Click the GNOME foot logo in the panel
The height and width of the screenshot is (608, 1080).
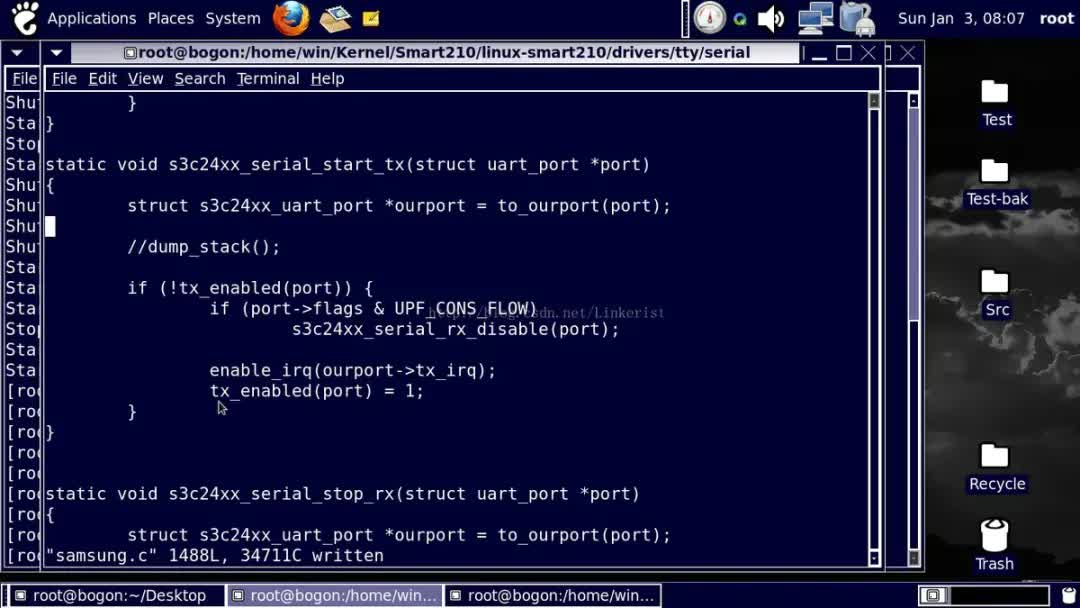pos(22,18)
